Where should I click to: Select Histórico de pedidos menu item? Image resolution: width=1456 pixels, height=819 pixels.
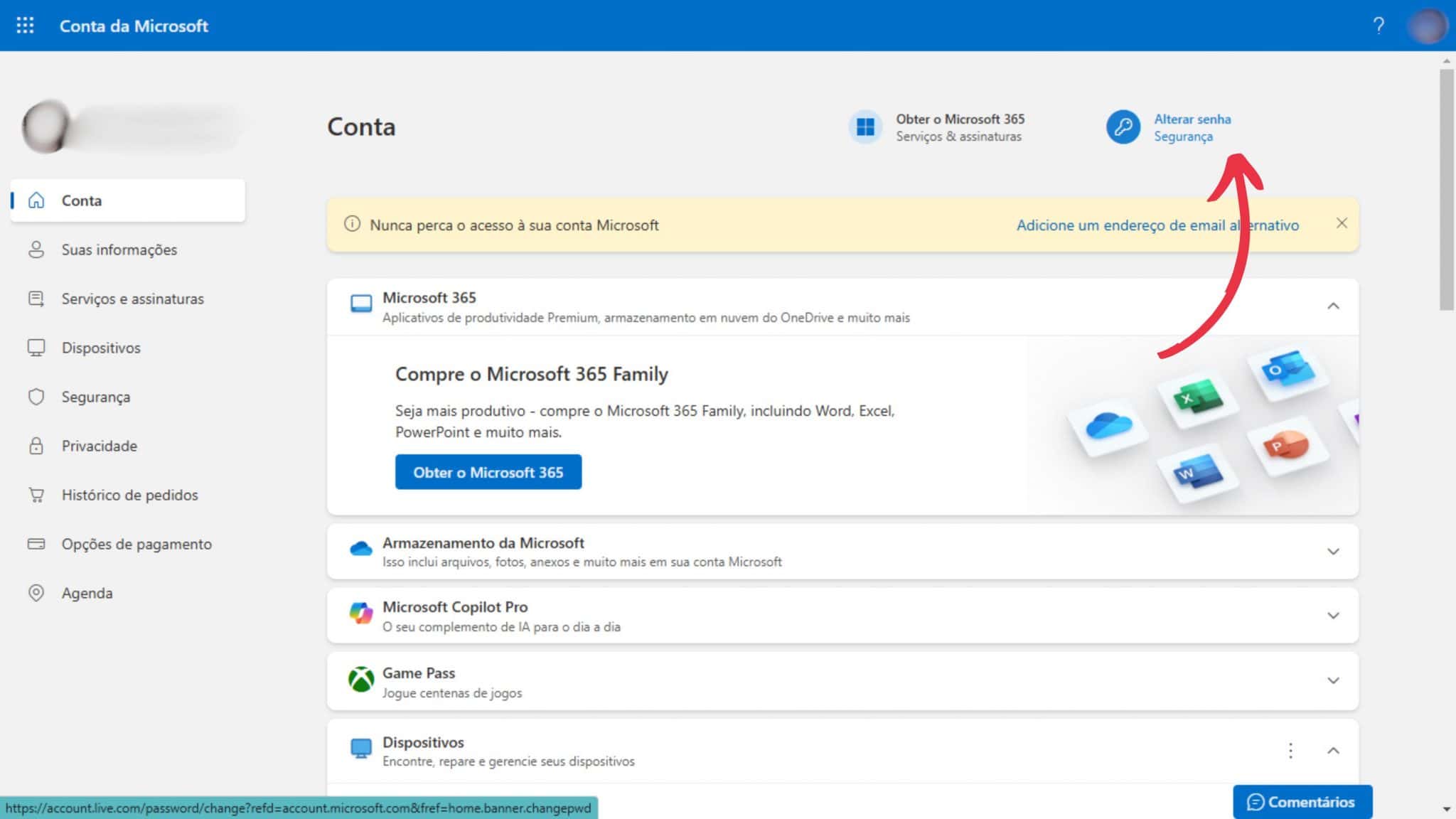point(128,495)
